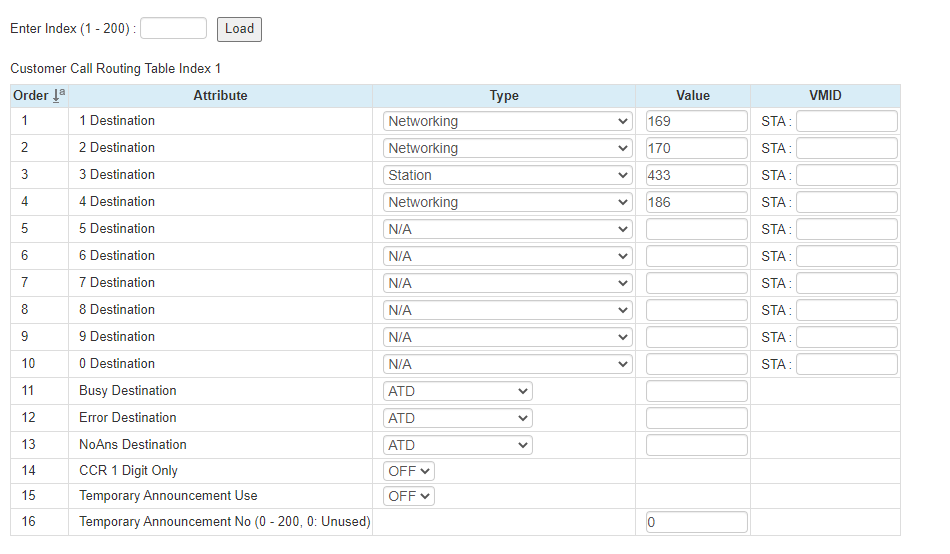Viewport: 950px width, 554px height.
Task: Expand the 5 Destination Type dropdown
Action: click(507, 229)
